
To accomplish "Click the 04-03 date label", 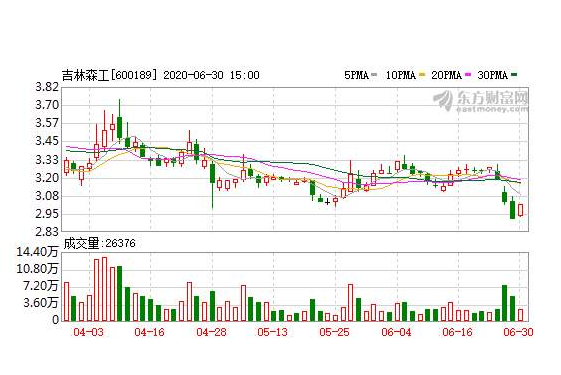I will coord(88,332).
